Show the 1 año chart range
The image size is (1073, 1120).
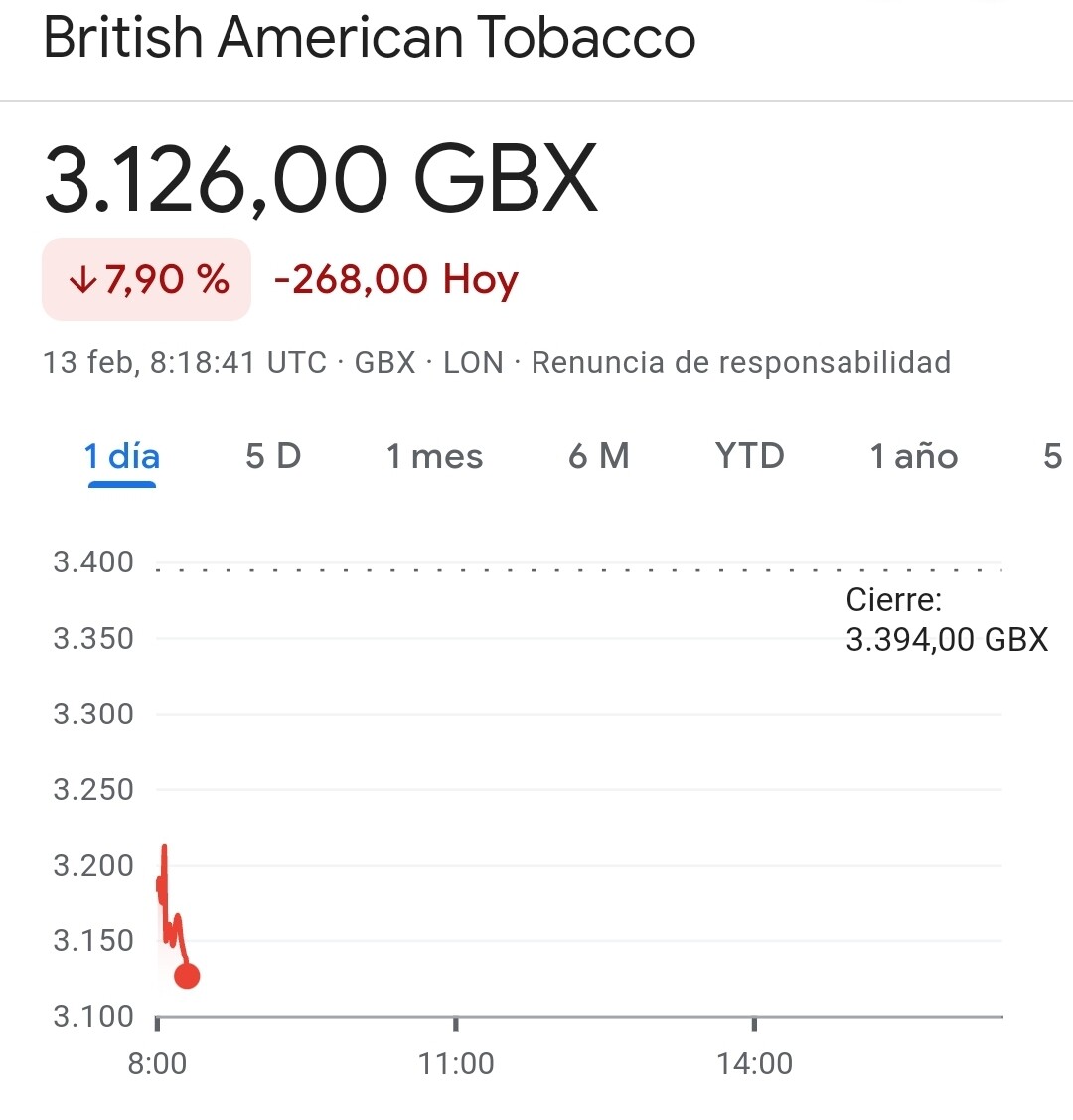[x=913, y=456]
